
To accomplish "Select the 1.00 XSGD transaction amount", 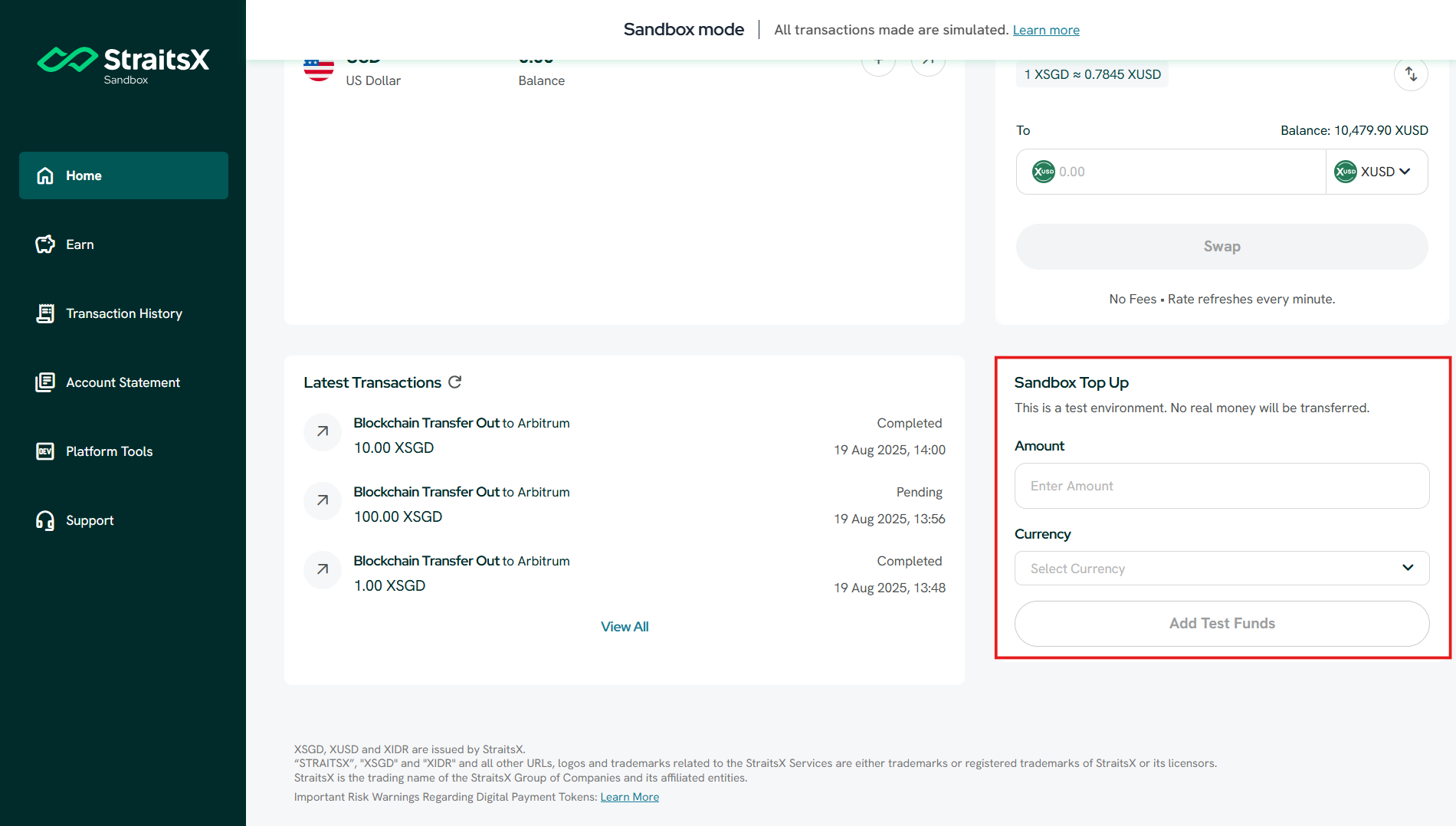I will point(389,585).
